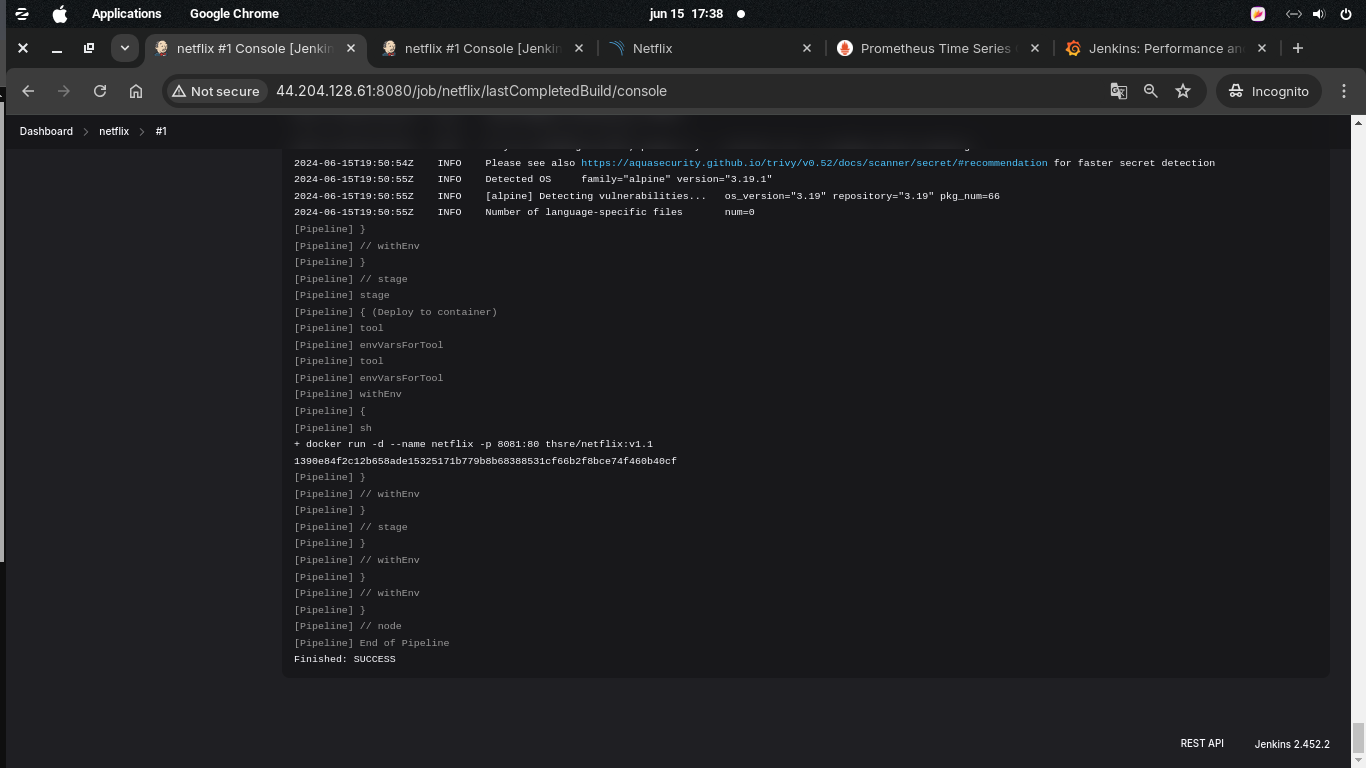
Task: Open the #1 build breadcrumb link
Action: 161,131
